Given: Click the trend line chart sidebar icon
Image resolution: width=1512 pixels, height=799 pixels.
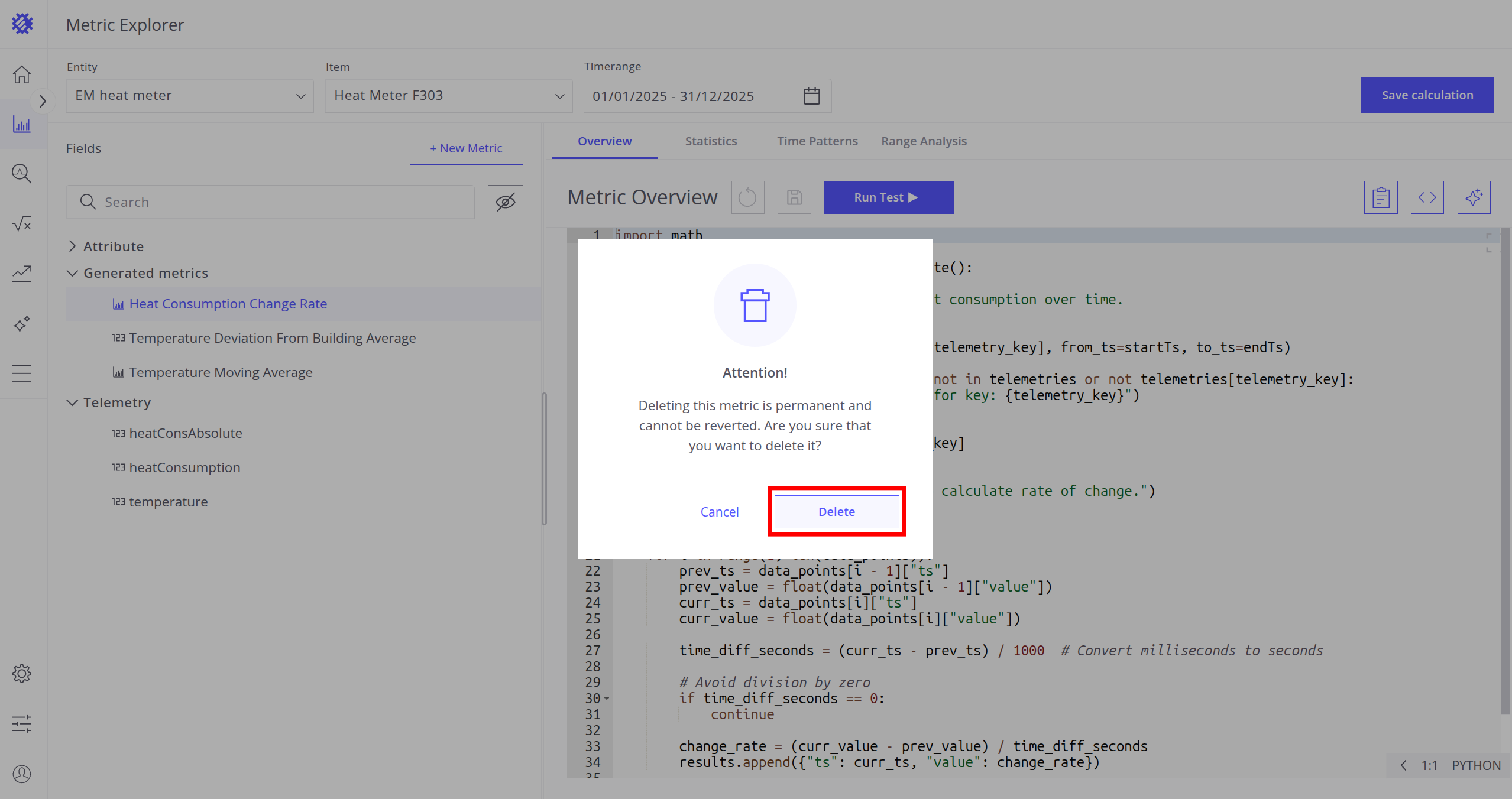Looking at the screenshot, I should [22, 273].
